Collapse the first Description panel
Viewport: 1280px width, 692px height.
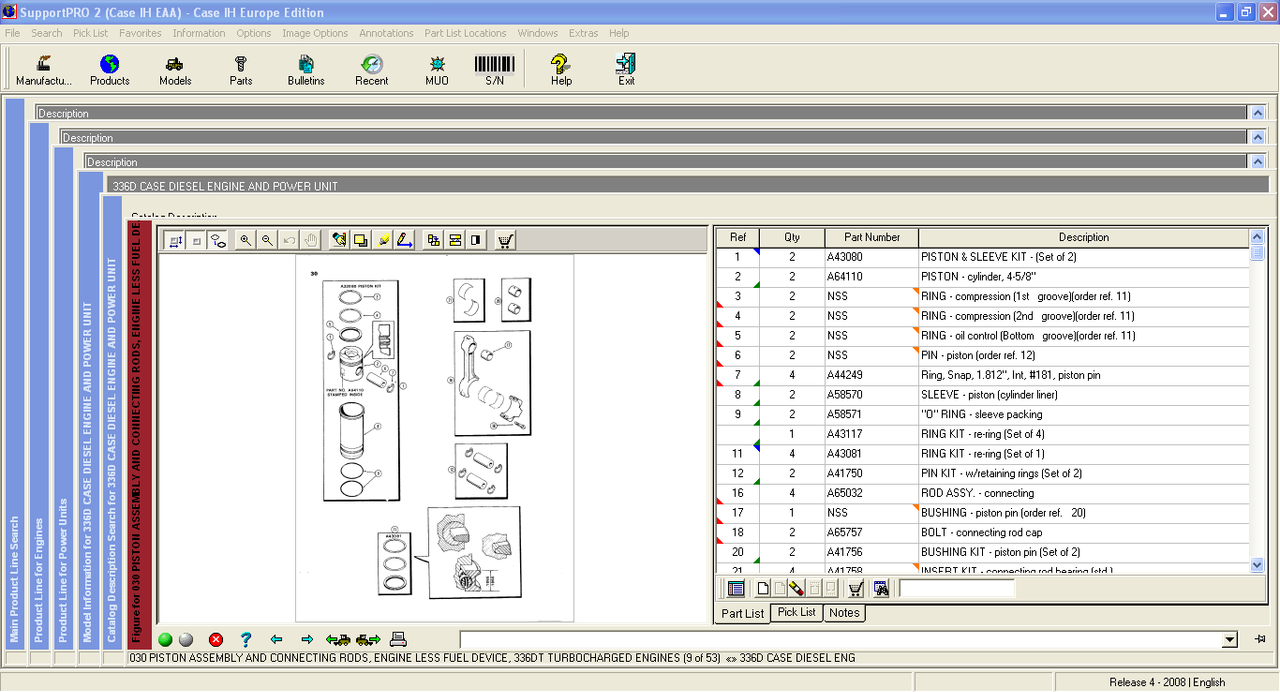click(x=1258, y=113)
